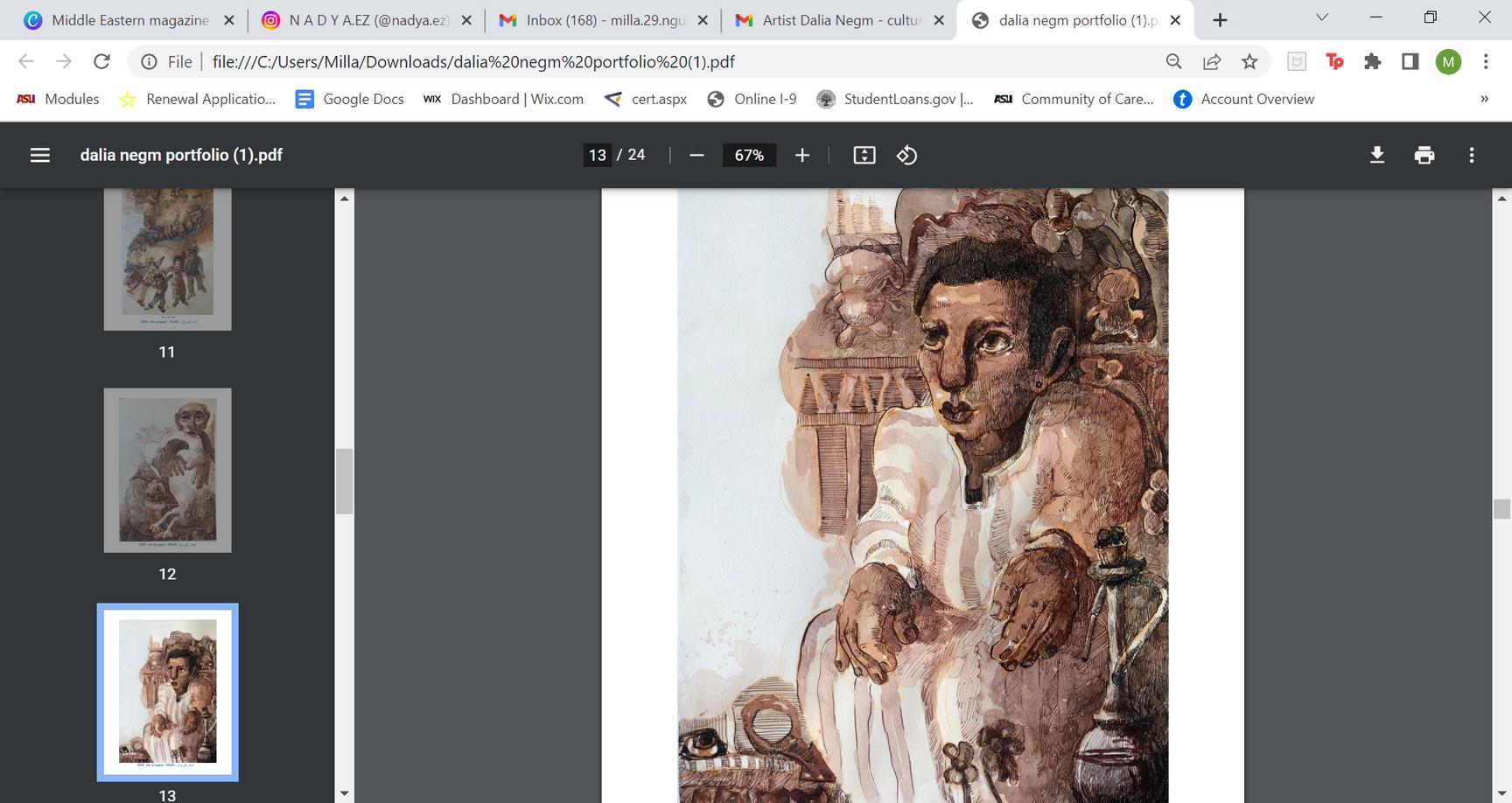
Task: View file site information icon
Action: coord(150,61)
